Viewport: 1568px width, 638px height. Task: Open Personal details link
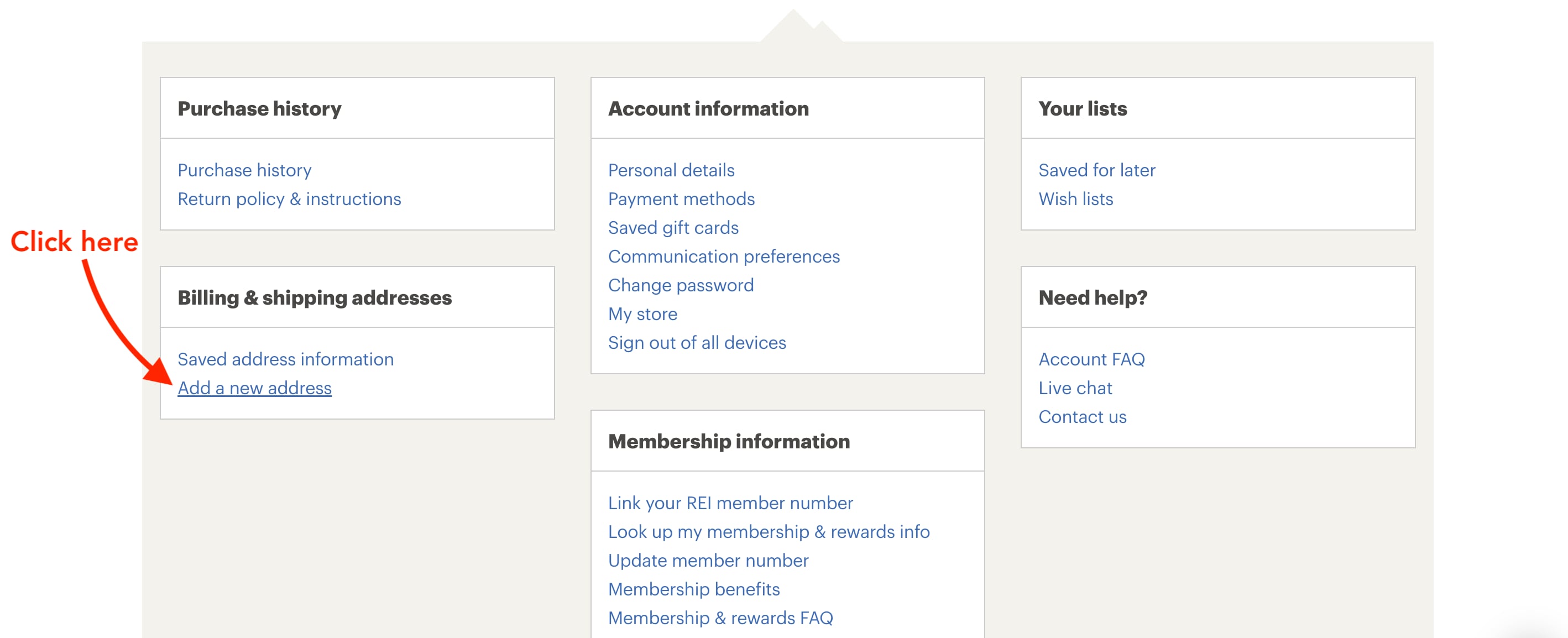[671, 170]
